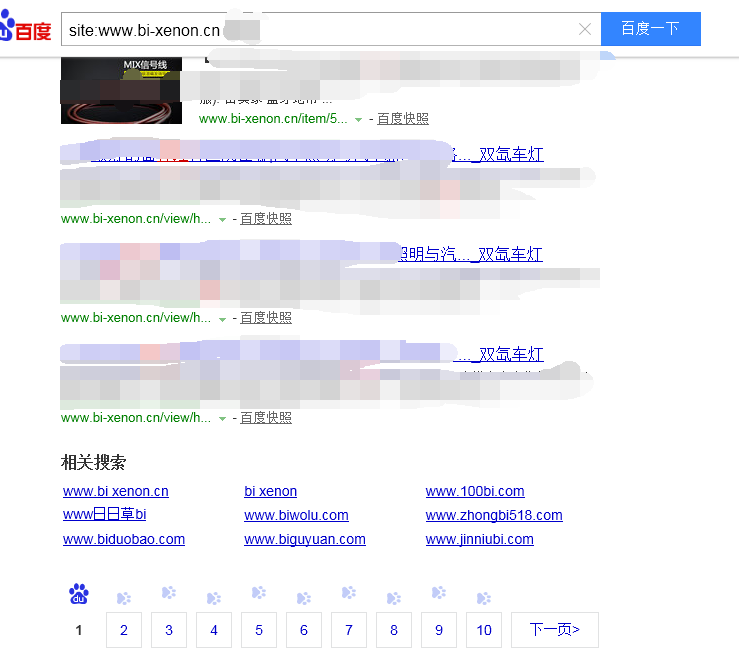Expand the arrow beside www.bi-xenon.cn/item/5 URL
This screenshot has height=653, width=739.
358,119
